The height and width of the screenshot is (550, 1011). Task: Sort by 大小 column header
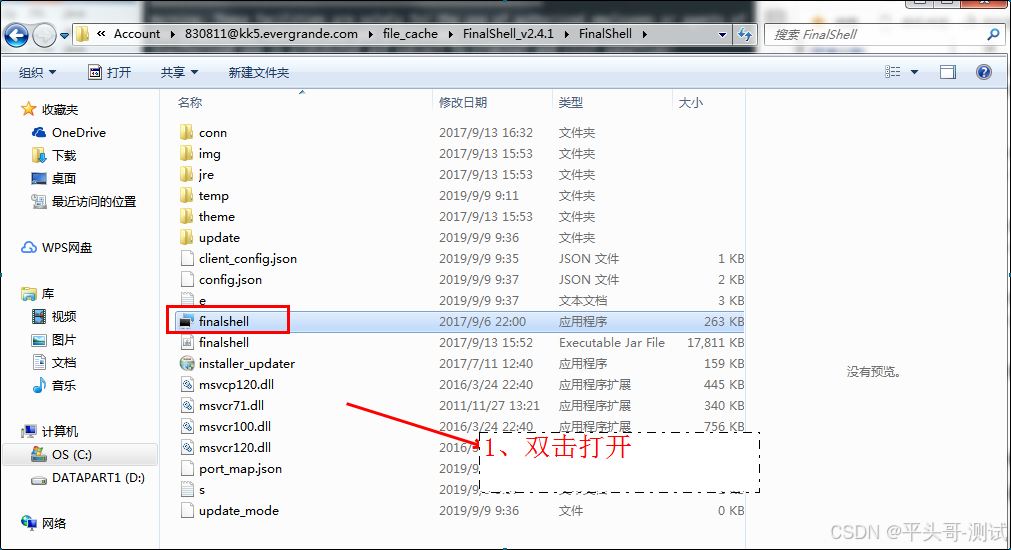pos(691,103)
